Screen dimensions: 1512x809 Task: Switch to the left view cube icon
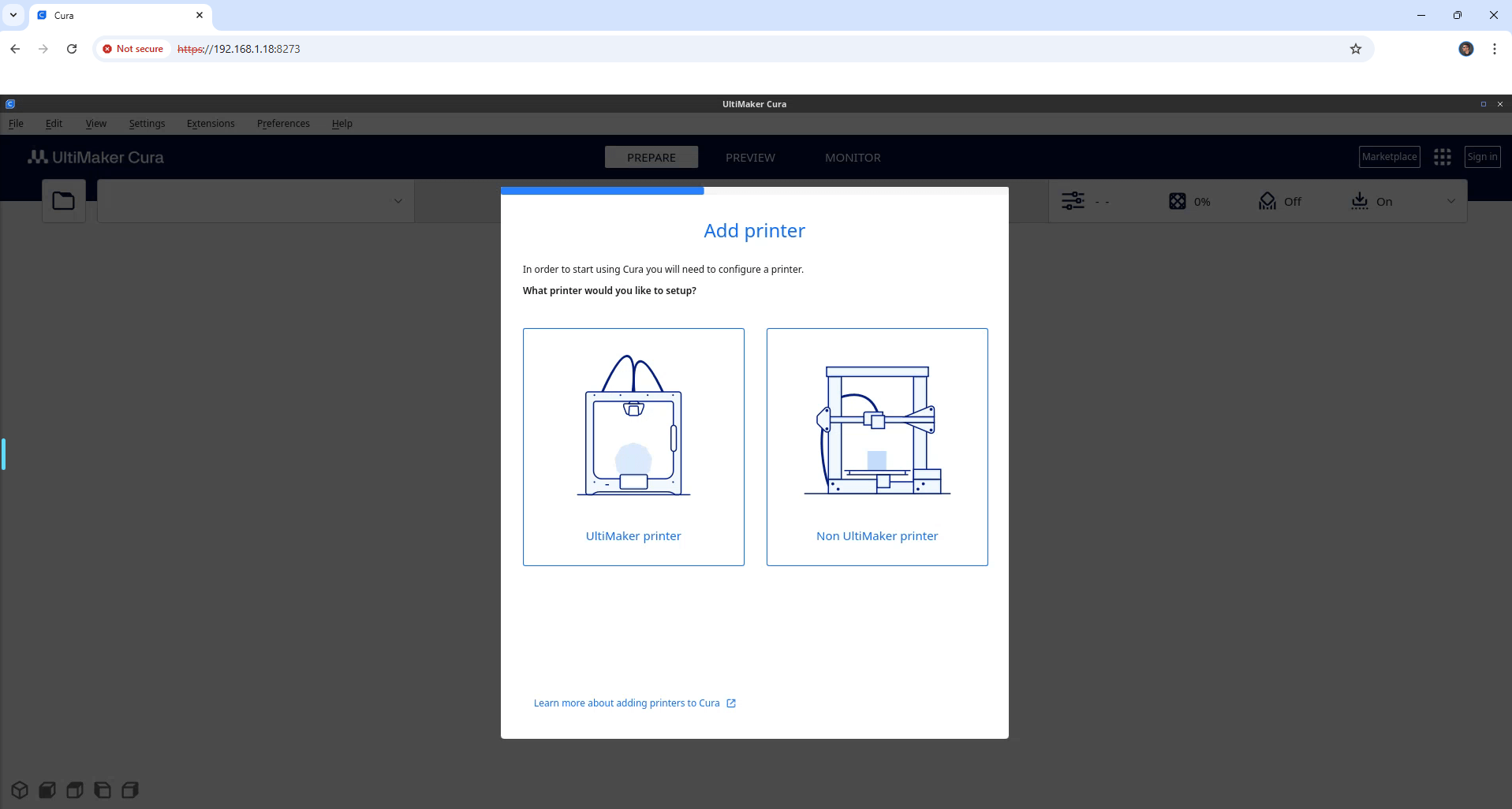coord(103,789)
